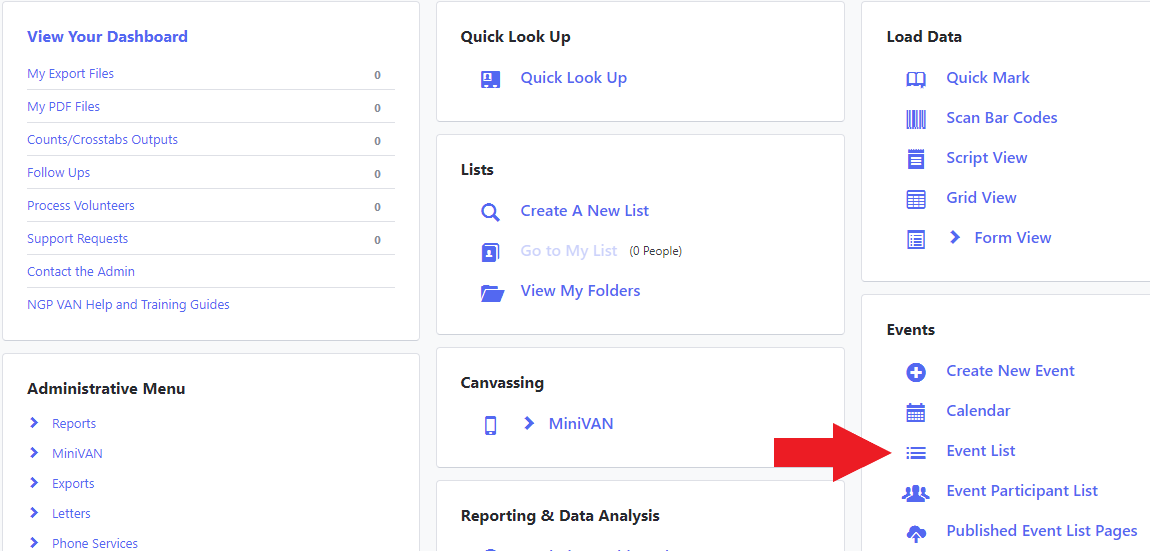Open Process Volunteers
The width and height of the screenshot is (1150, 551).
[81, 205]
